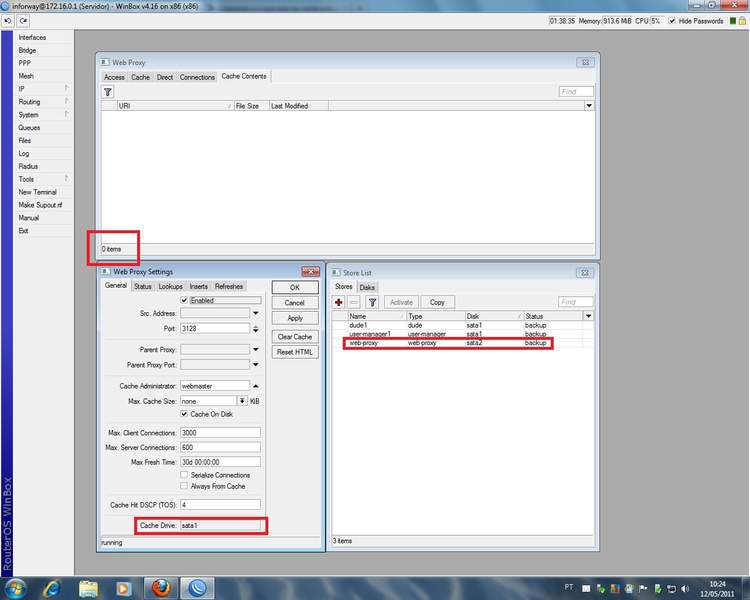Click the Web Proxy window title icon

[105, 62]
